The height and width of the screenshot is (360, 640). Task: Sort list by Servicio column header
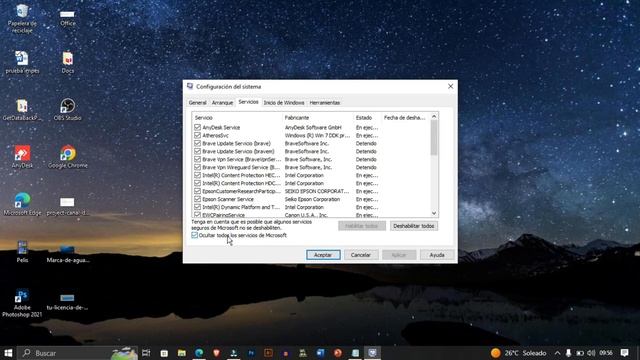point(237,118)
